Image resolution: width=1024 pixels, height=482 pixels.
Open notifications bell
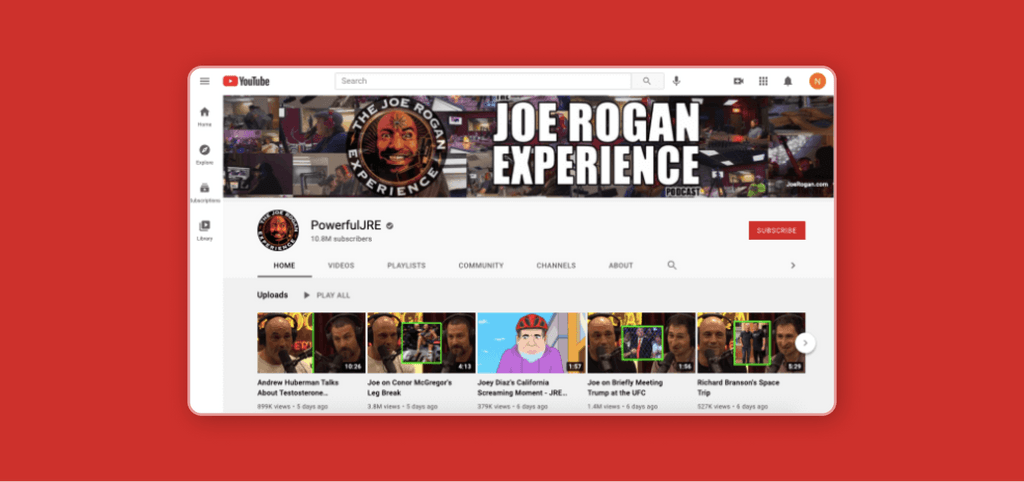click(788, 81)
